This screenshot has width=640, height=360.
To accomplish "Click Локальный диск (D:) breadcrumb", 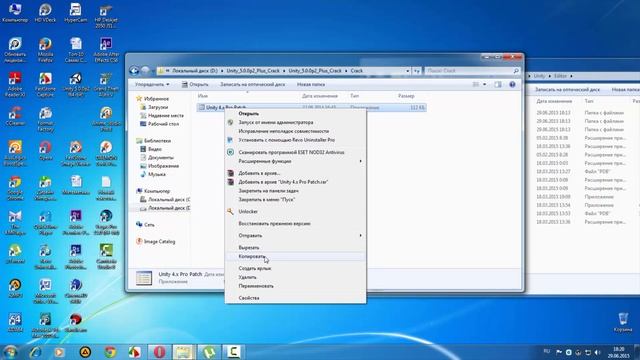I will click(195, 71).
